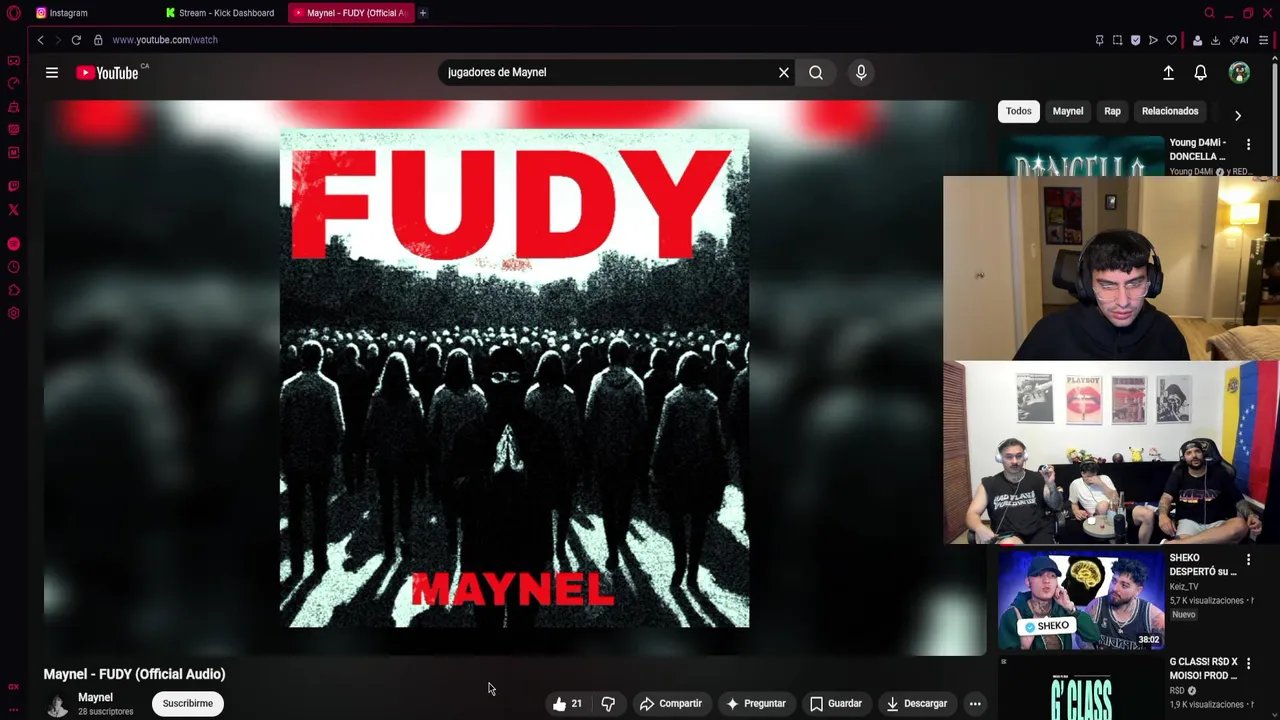Reload the YouTube page
This screenshot has height=720, width=1280.
pyautogui.click(x=76, y=40)
